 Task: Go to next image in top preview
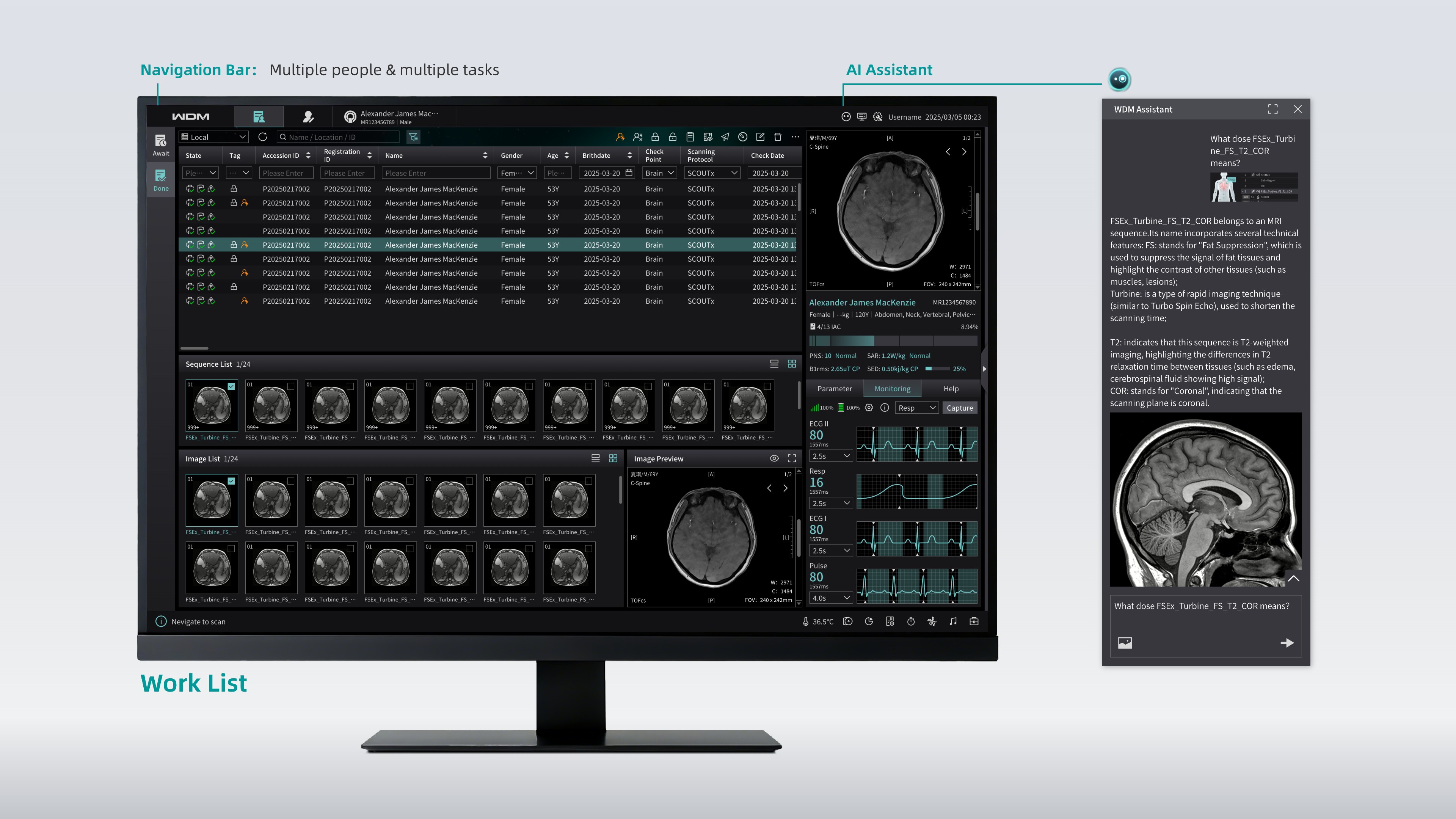[x=964, y=152]
